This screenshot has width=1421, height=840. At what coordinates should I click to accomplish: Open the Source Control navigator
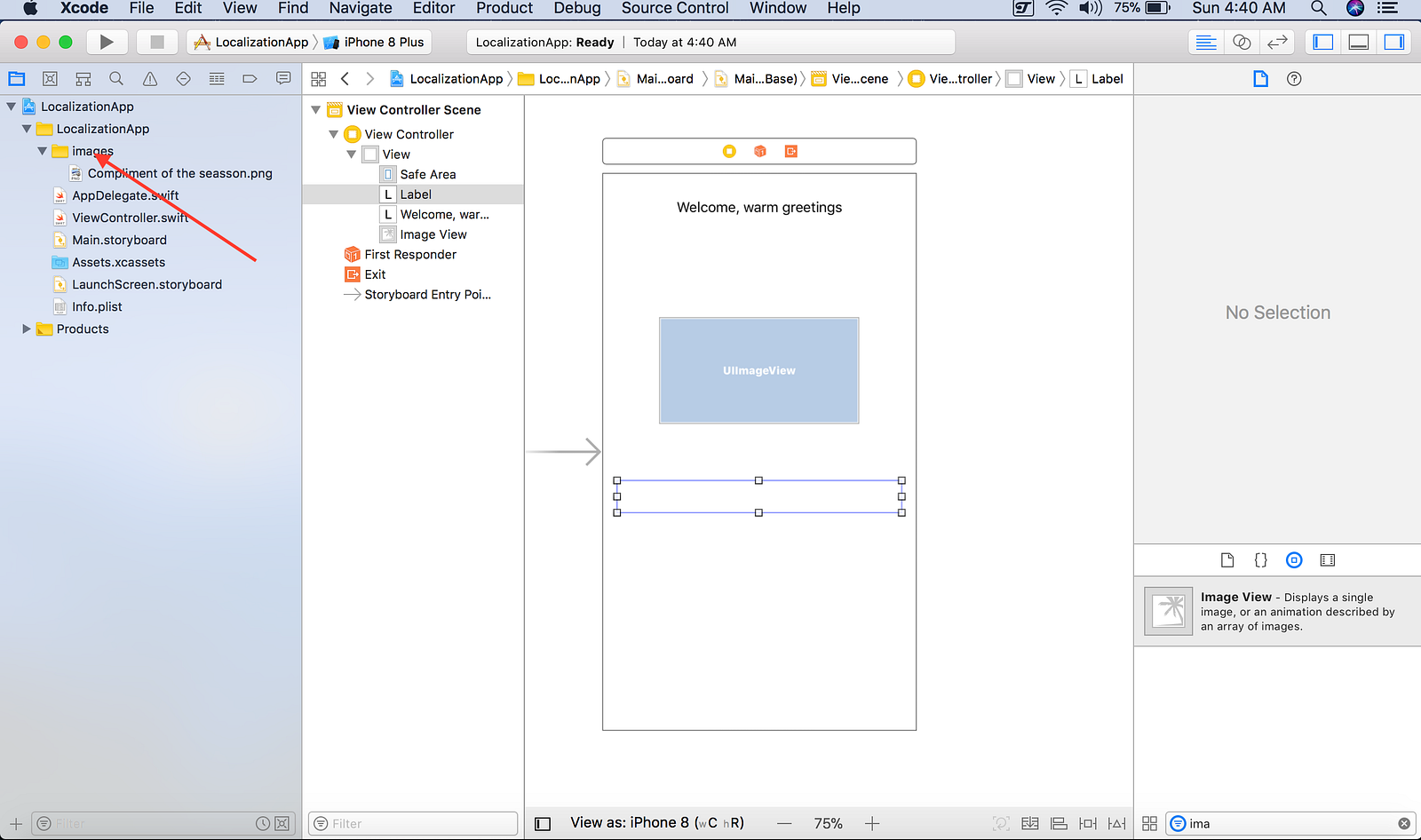point(51,79)
